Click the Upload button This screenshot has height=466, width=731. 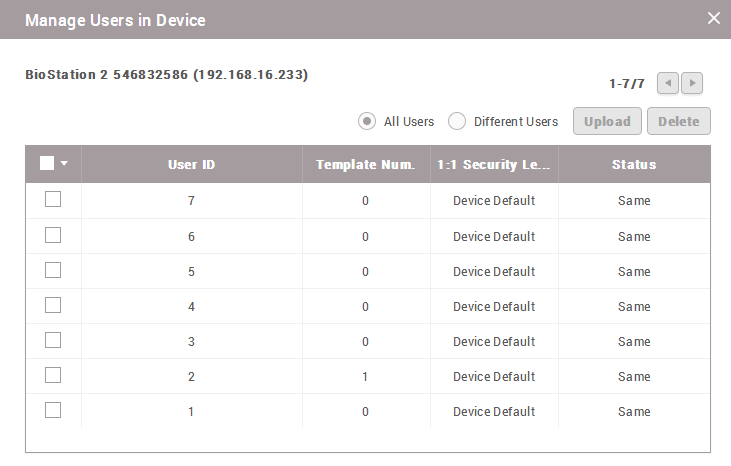coord(607,121)
